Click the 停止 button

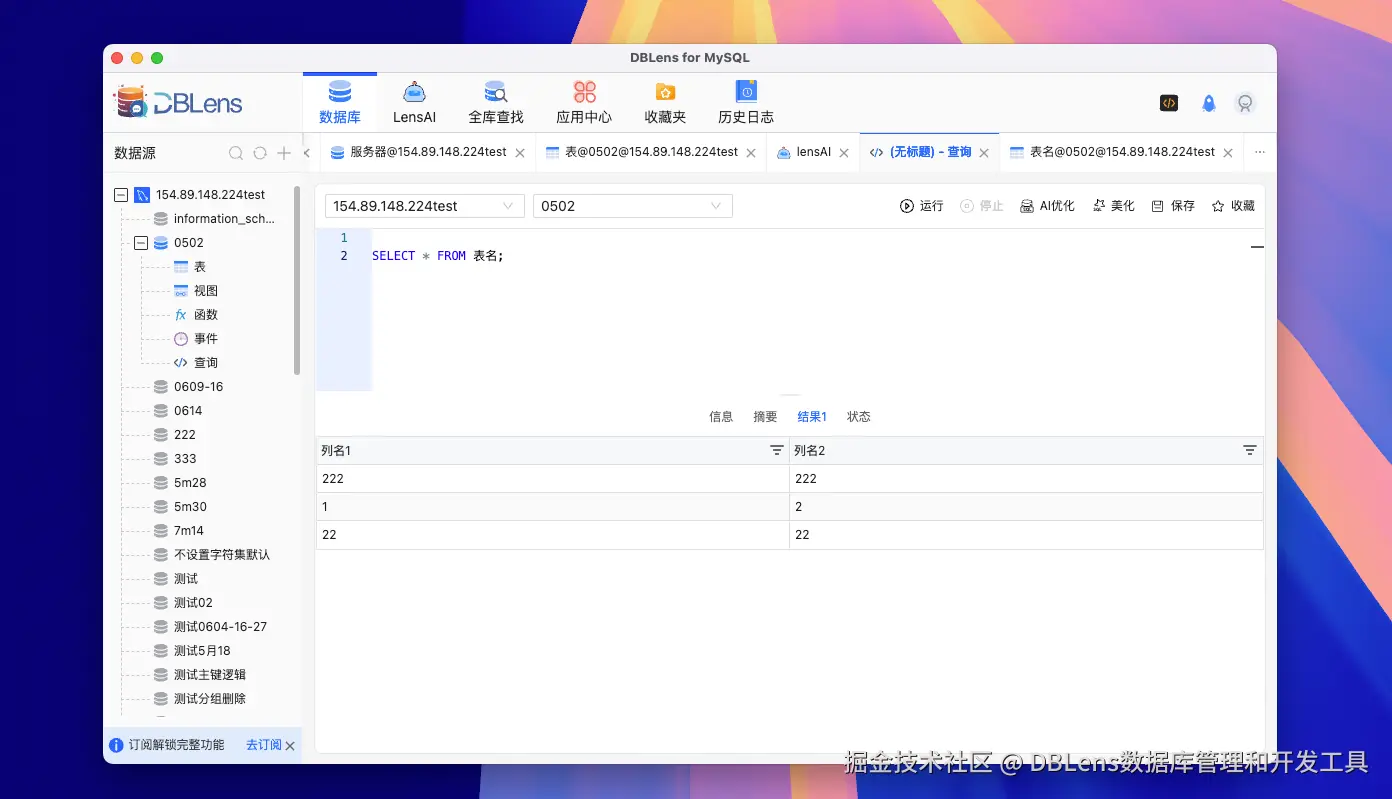(x=981, y=206)
